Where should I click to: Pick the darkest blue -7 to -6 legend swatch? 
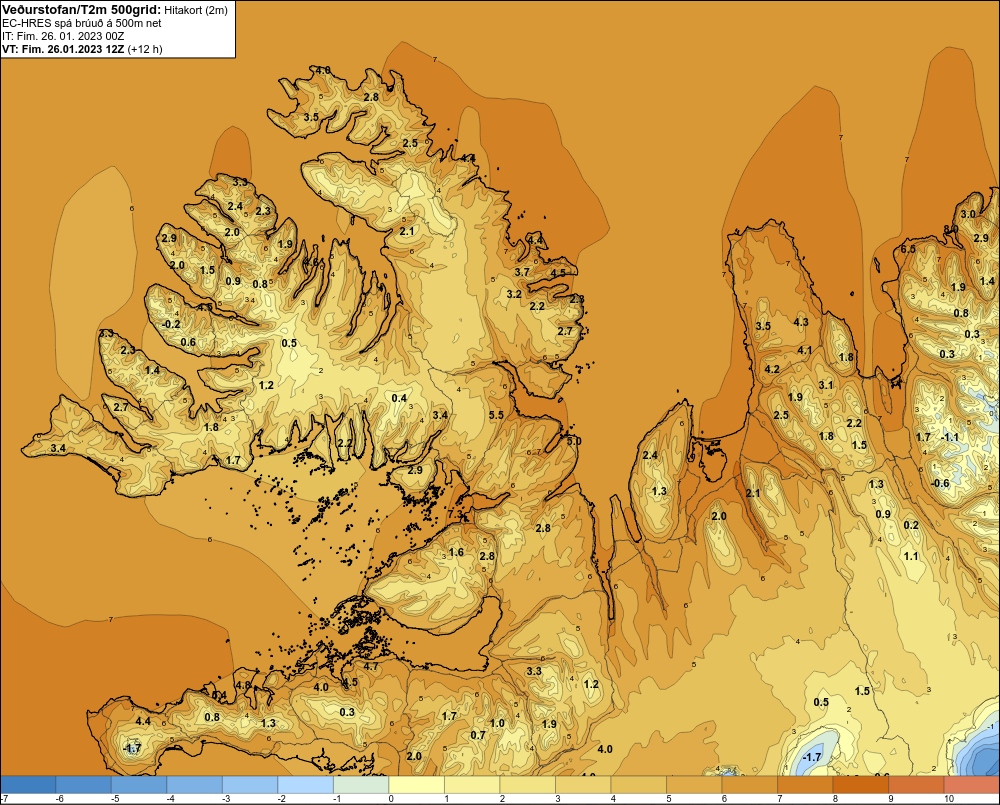28,784
